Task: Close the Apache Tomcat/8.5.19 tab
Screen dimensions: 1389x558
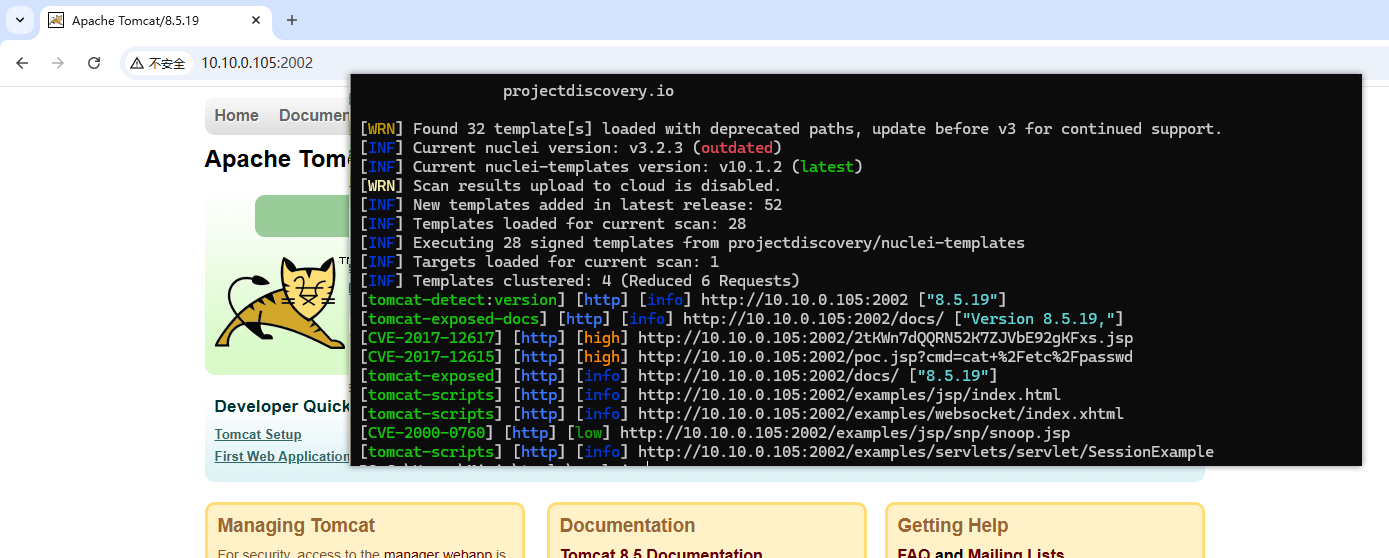Action: 256,20
